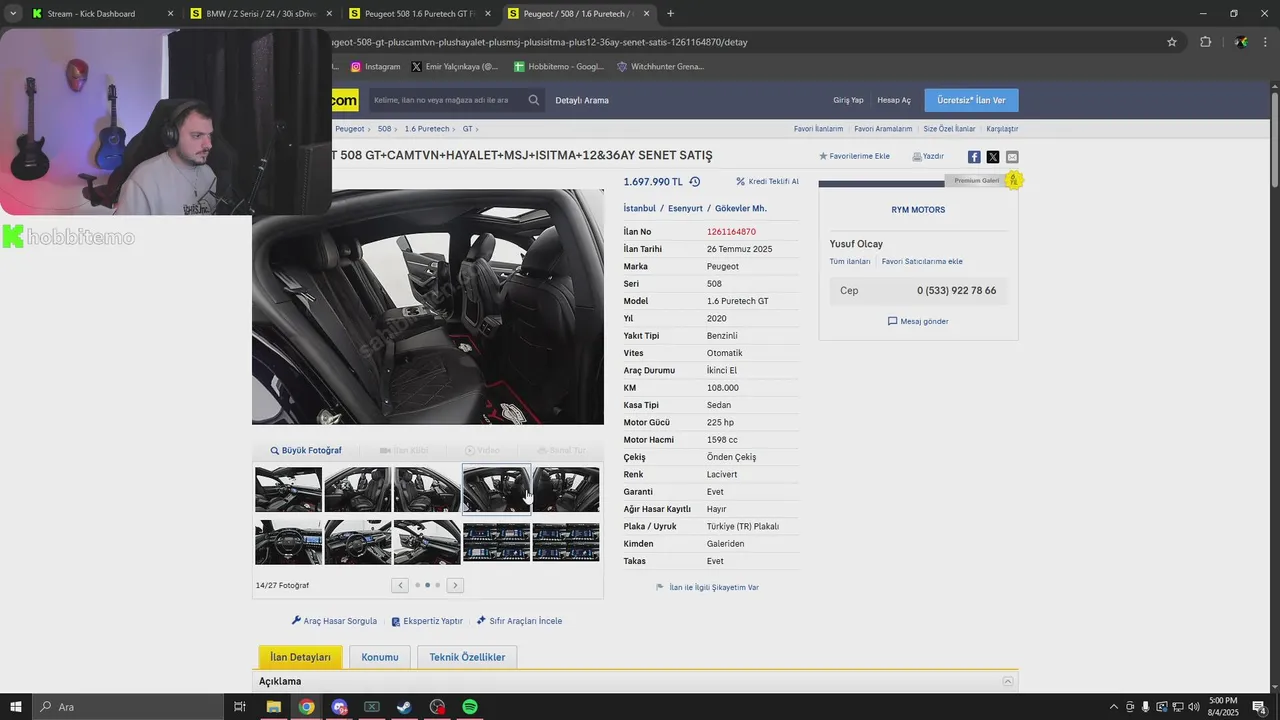The height and width of the screenshot is (720, 1280).
Task: Open Detaylı Arama link
Action: [582, 100]
